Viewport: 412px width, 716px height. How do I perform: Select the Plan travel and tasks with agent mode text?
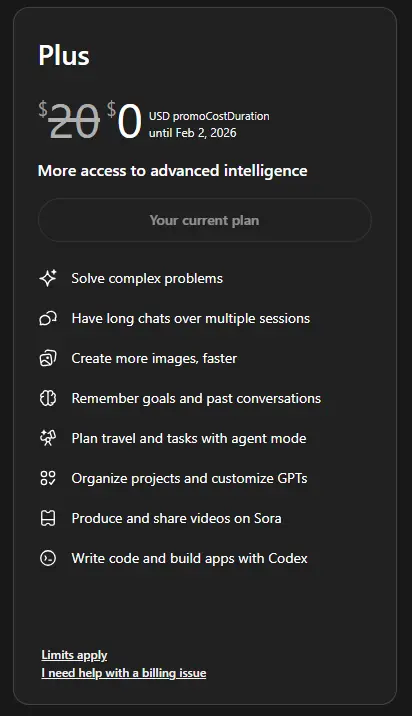coord(189,438)
